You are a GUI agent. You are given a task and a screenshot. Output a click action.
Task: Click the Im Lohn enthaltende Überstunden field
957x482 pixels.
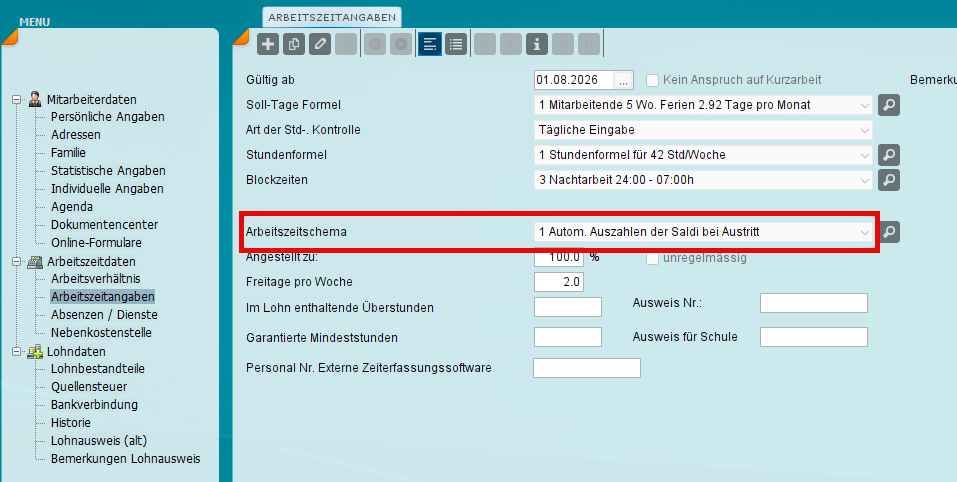click(568, 307)
